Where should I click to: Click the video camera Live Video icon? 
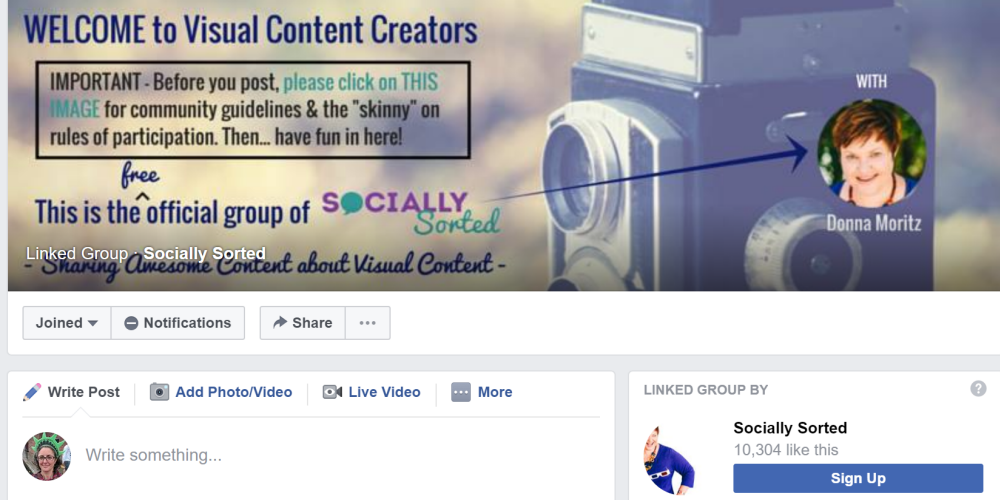(x=332, y=392)
